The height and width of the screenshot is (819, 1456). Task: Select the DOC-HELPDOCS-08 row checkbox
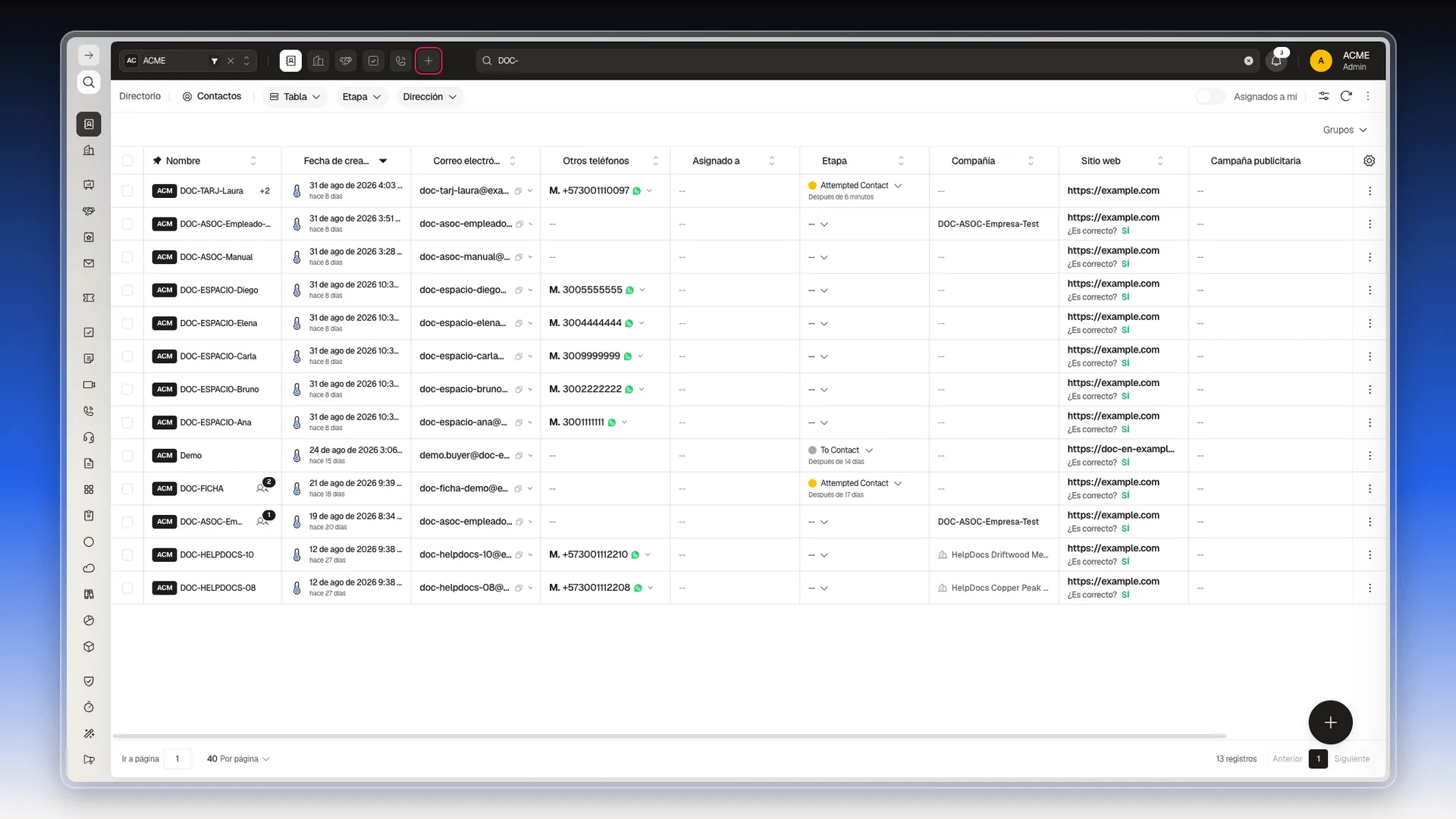point(127,588)
